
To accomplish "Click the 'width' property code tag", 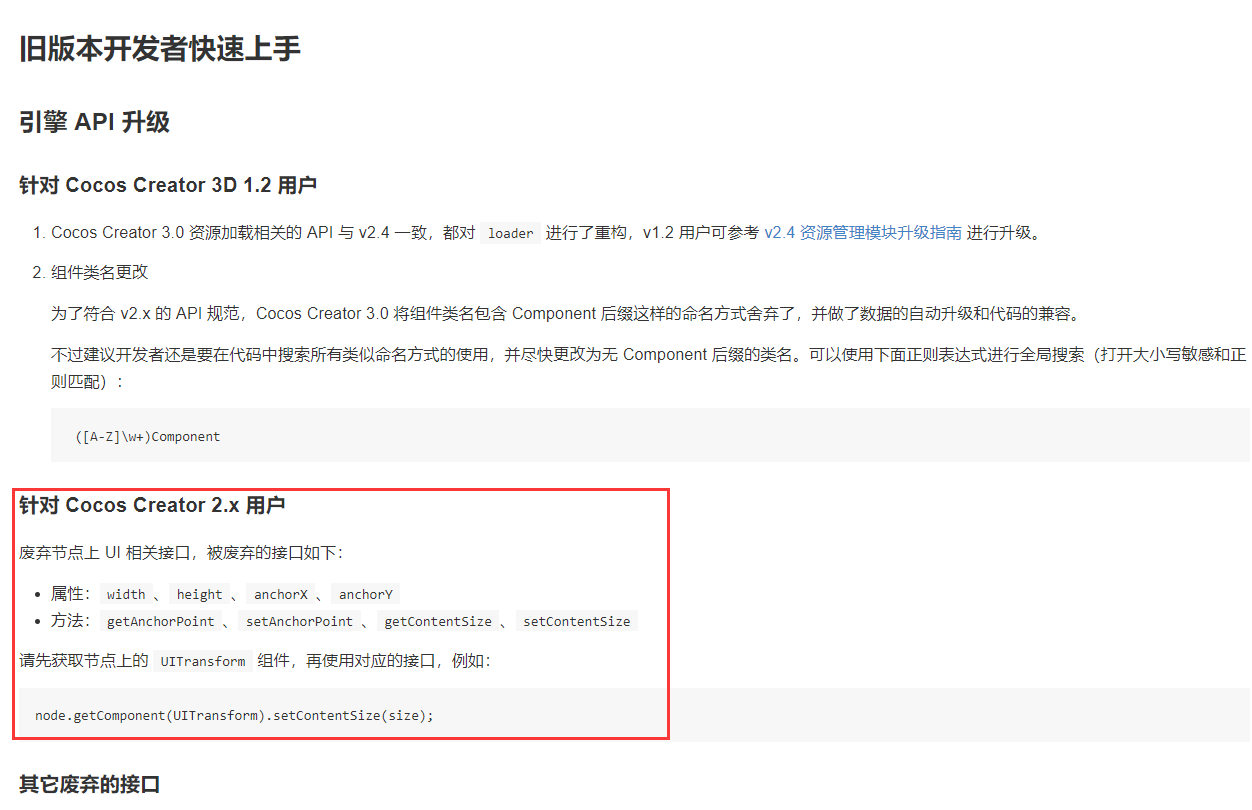I will [126, 594].
